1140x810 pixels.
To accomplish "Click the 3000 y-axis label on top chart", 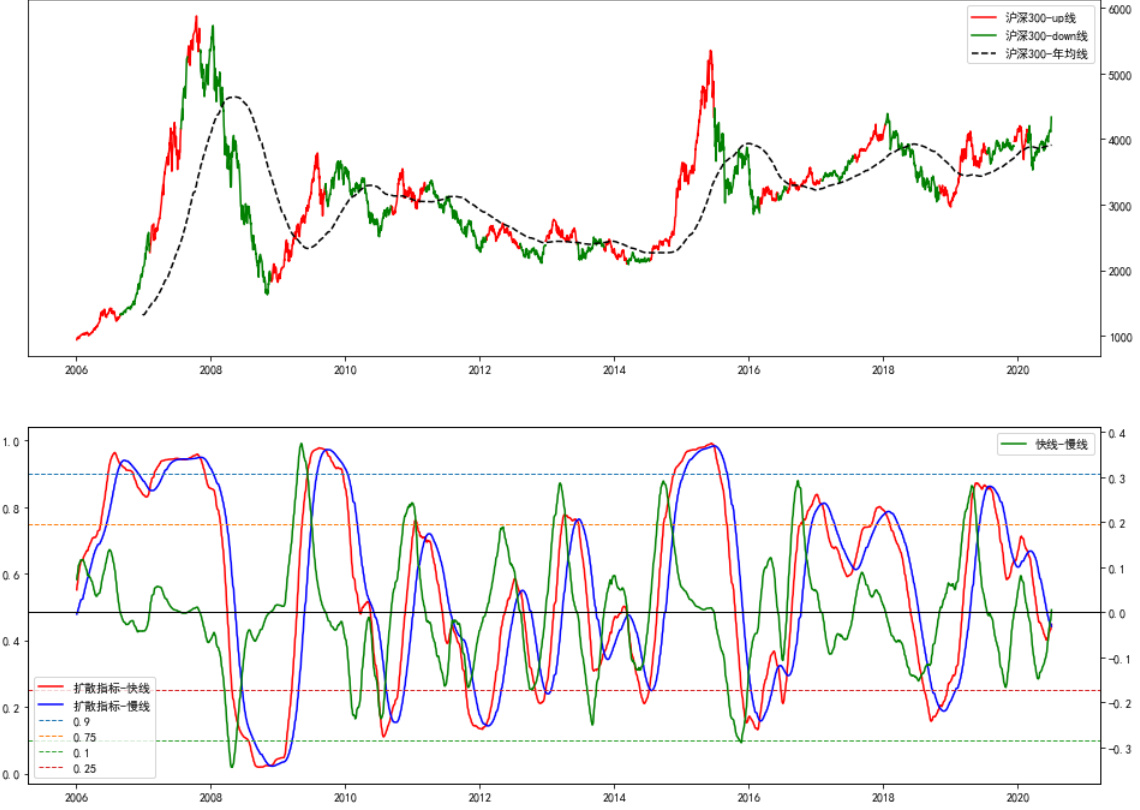I will [1119, 206].
